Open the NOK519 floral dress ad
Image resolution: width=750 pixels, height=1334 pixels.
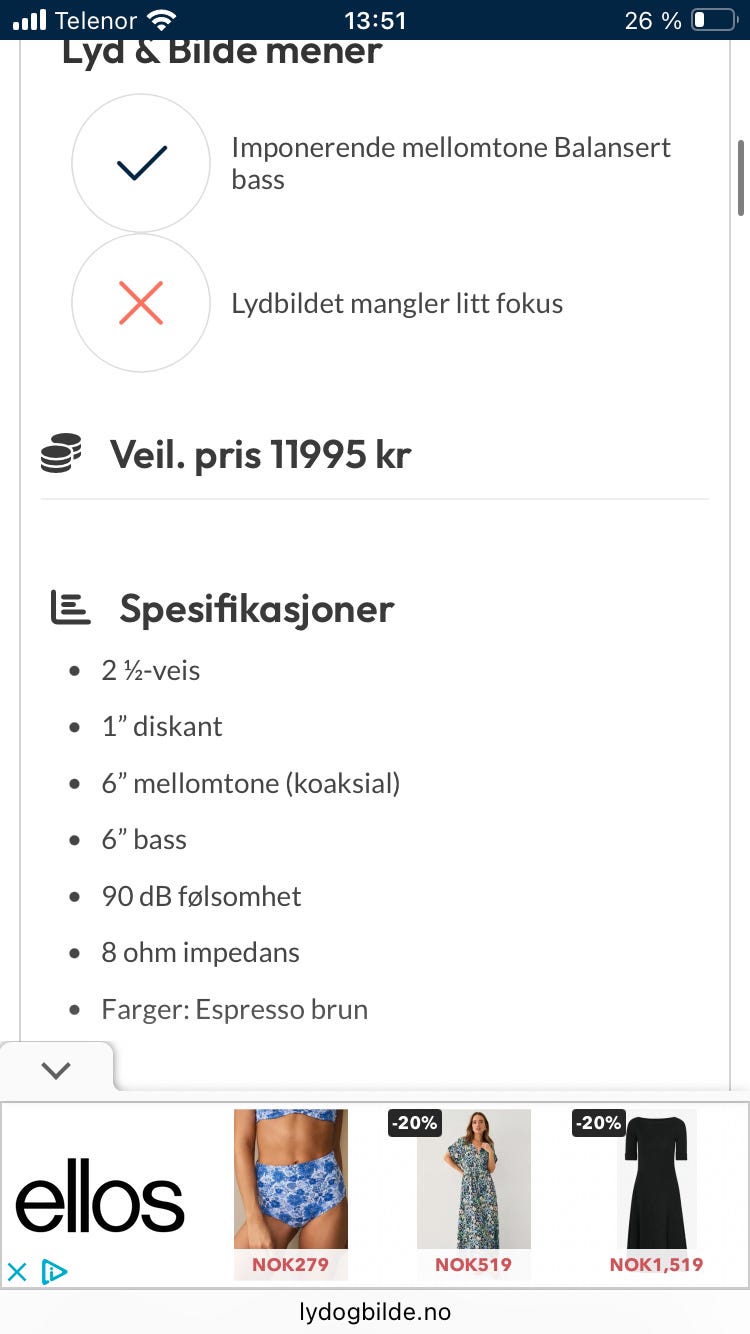(473, 1180)
